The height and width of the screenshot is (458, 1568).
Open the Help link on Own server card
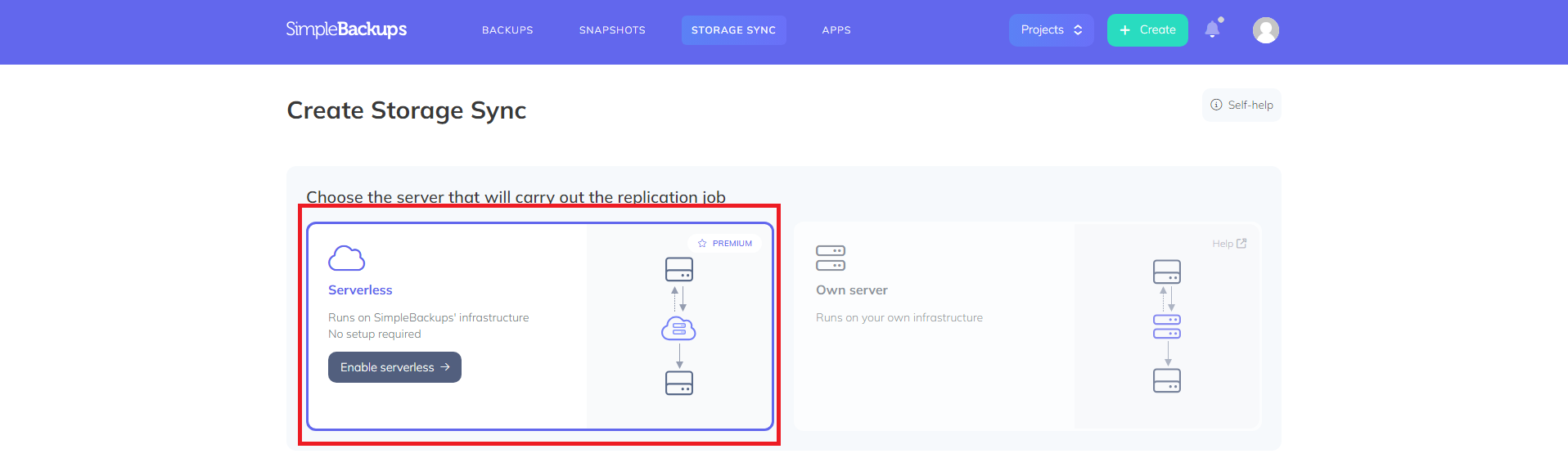1229,244
